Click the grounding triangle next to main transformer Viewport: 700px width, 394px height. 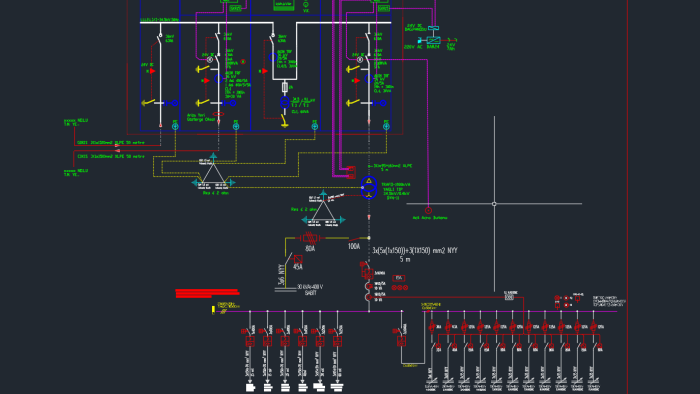(323, 210)
